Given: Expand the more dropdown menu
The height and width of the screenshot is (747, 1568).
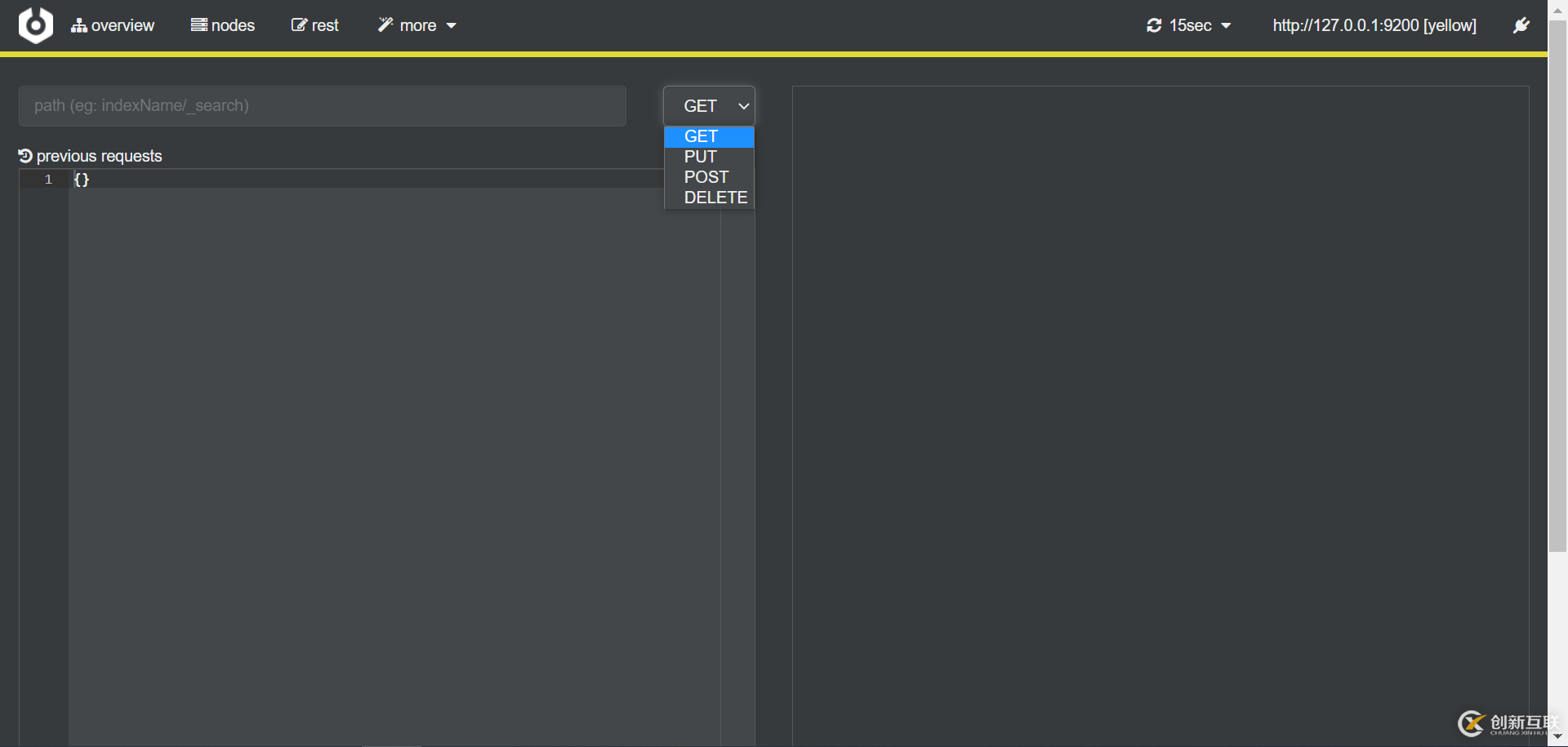Looking at the screenshot, I should pyautogui.click(x=416, y=25).
